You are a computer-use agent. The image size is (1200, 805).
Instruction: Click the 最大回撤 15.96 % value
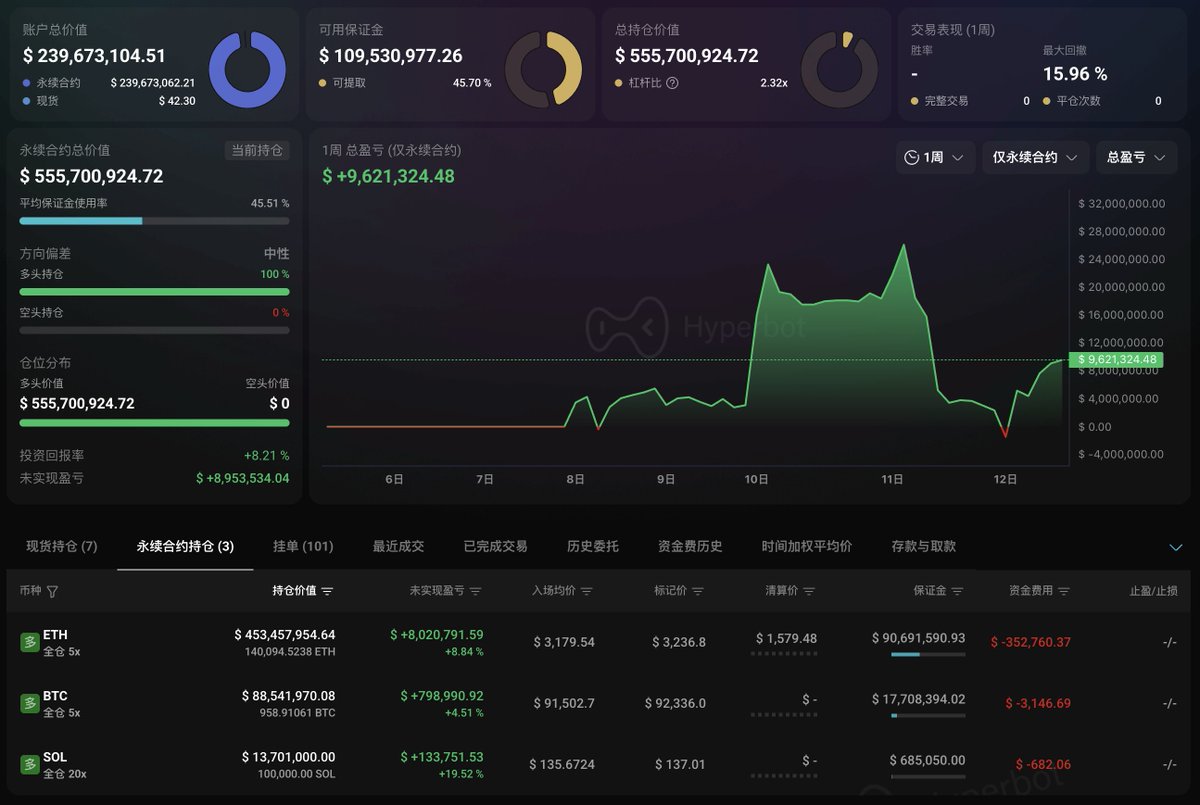click(1075, 74)
